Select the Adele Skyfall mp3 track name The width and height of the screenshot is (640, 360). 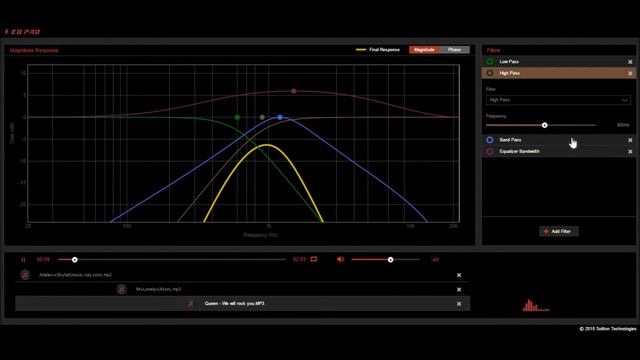(75, 275)
